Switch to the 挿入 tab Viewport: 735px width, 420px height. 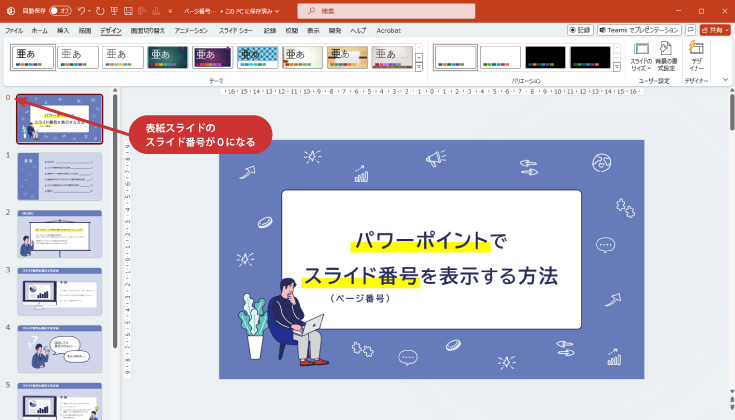[63, 30]
